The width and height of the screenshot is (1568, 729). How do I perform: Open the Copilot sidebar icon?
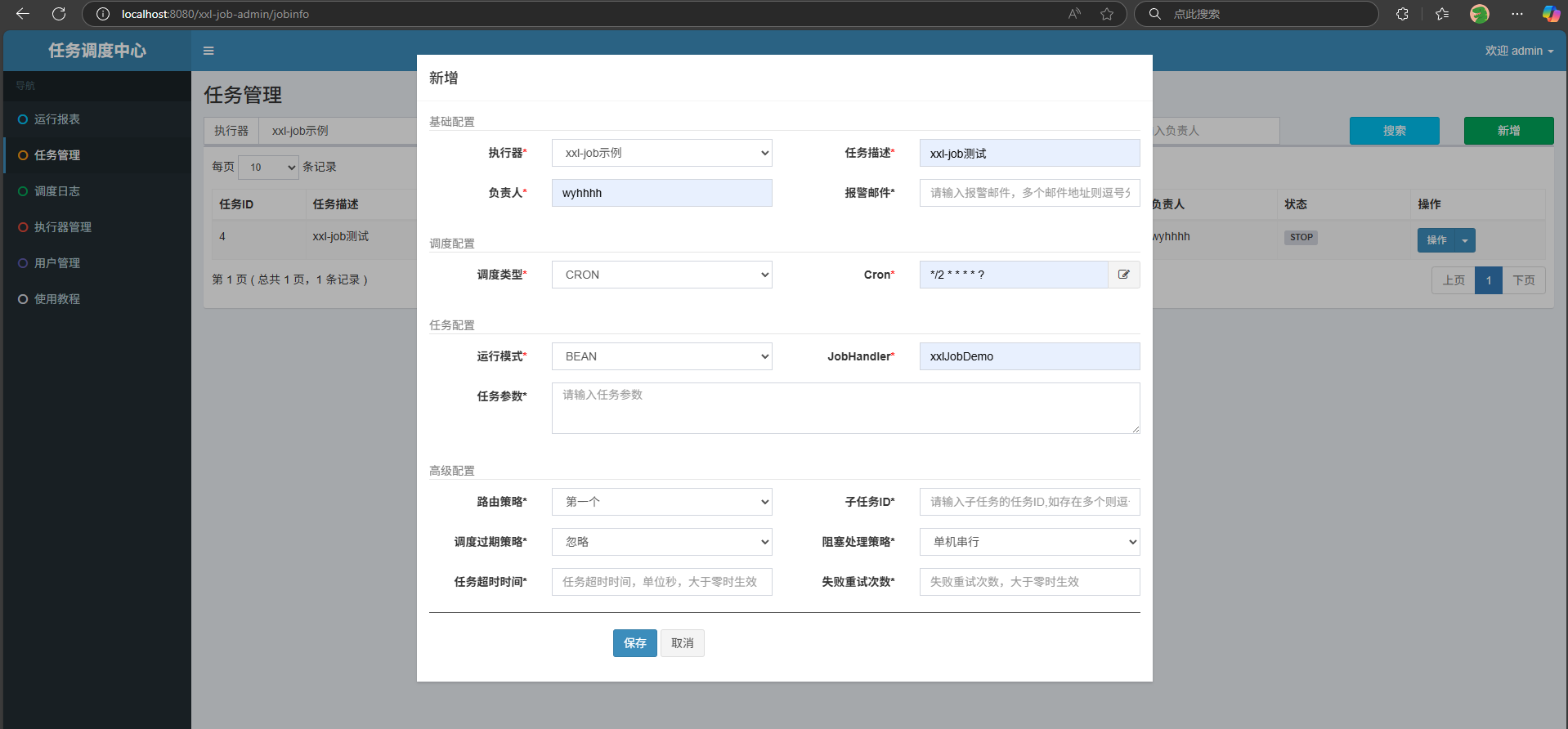[x=1551, y=14]
